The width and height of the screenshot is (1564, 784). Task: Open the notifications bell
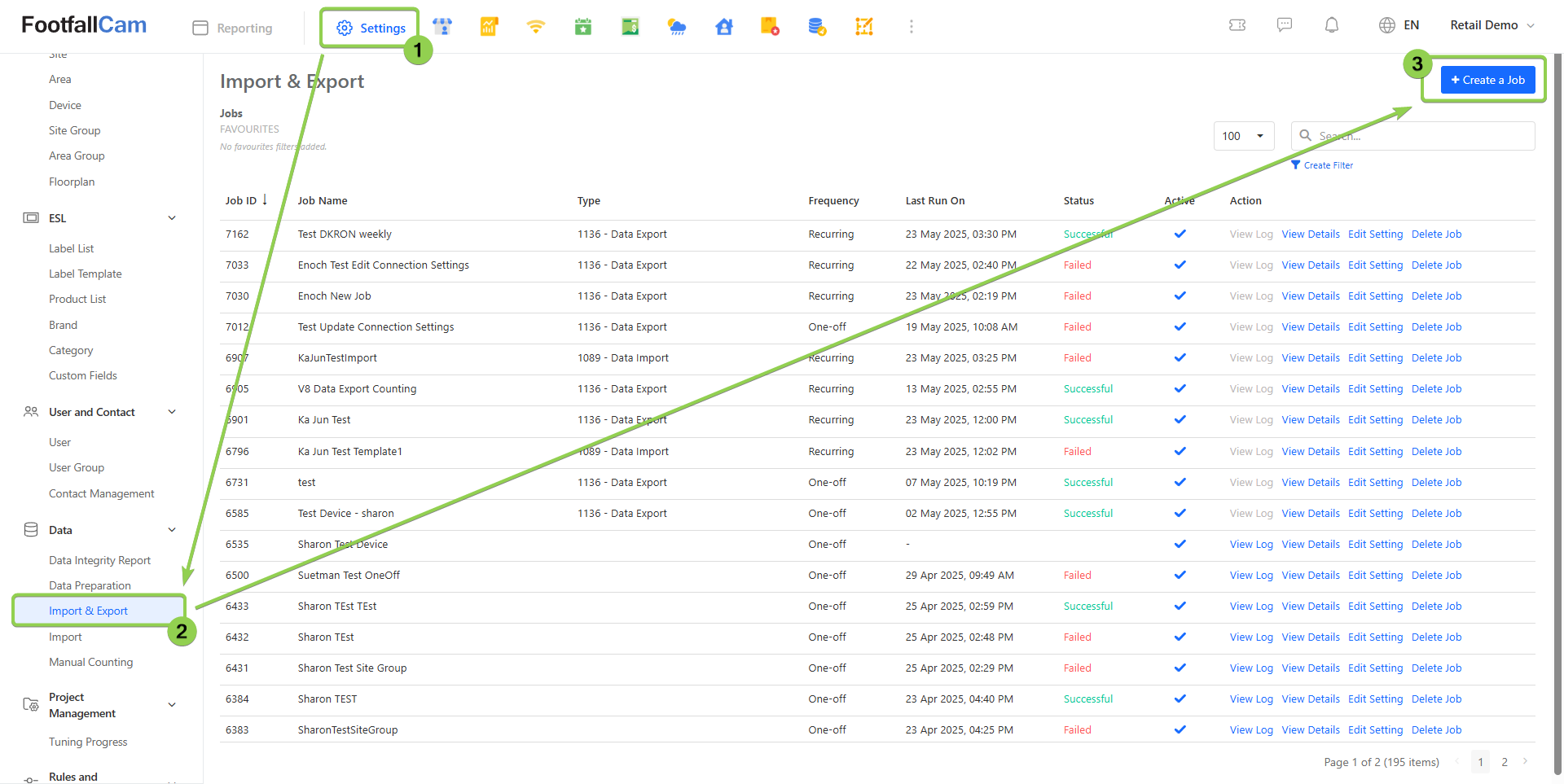1332,25
